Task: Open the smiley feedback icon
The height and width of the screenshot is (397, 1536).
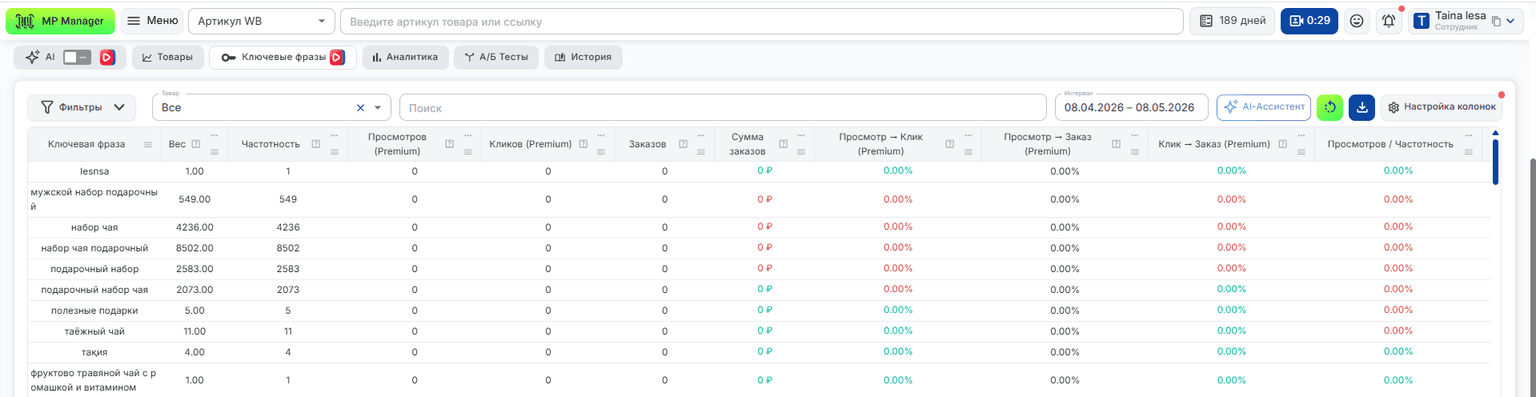Action: (1356, 21)
